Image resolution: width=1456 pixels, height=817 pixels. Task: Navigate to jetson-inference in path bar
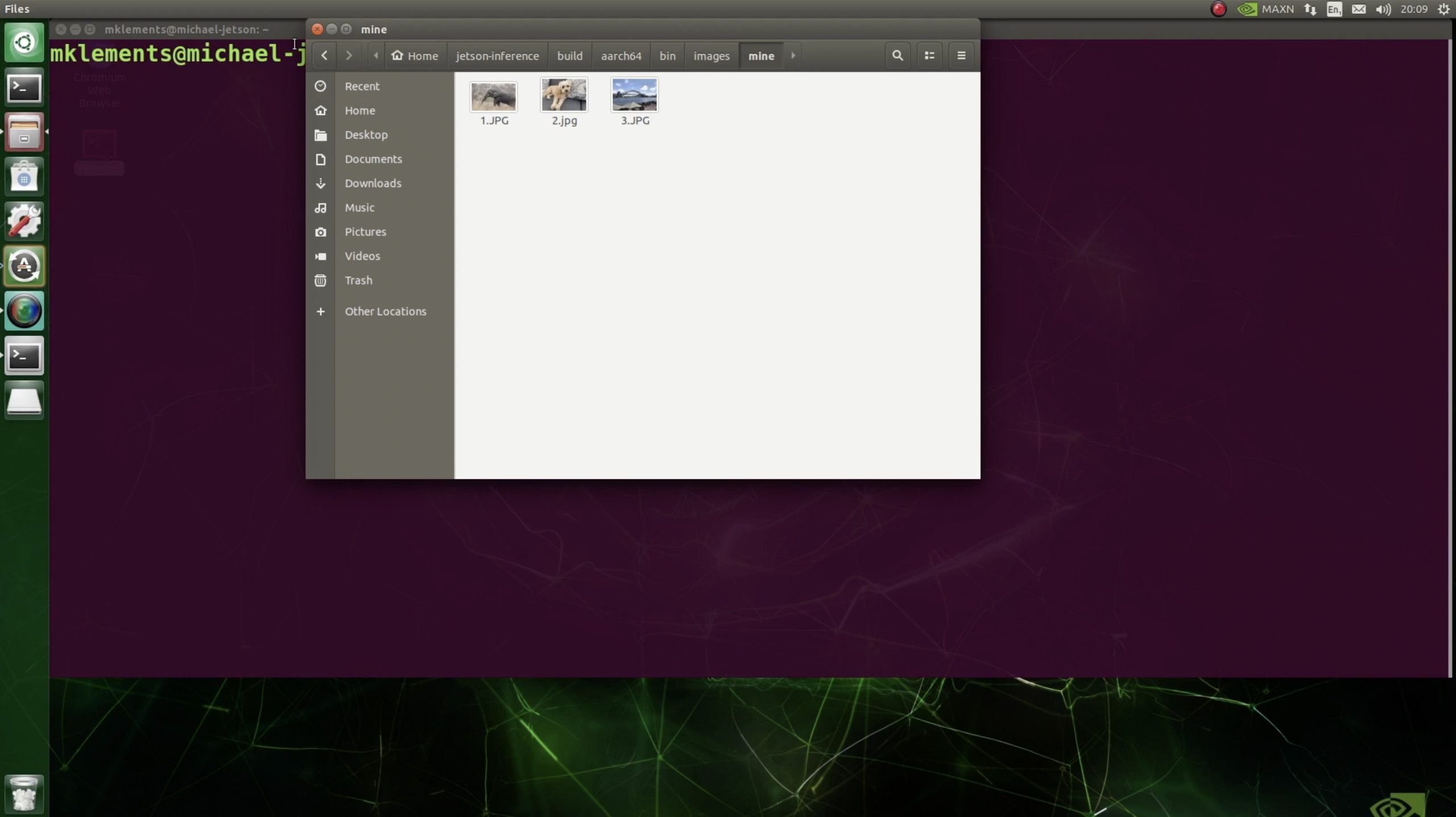[497, 56]
